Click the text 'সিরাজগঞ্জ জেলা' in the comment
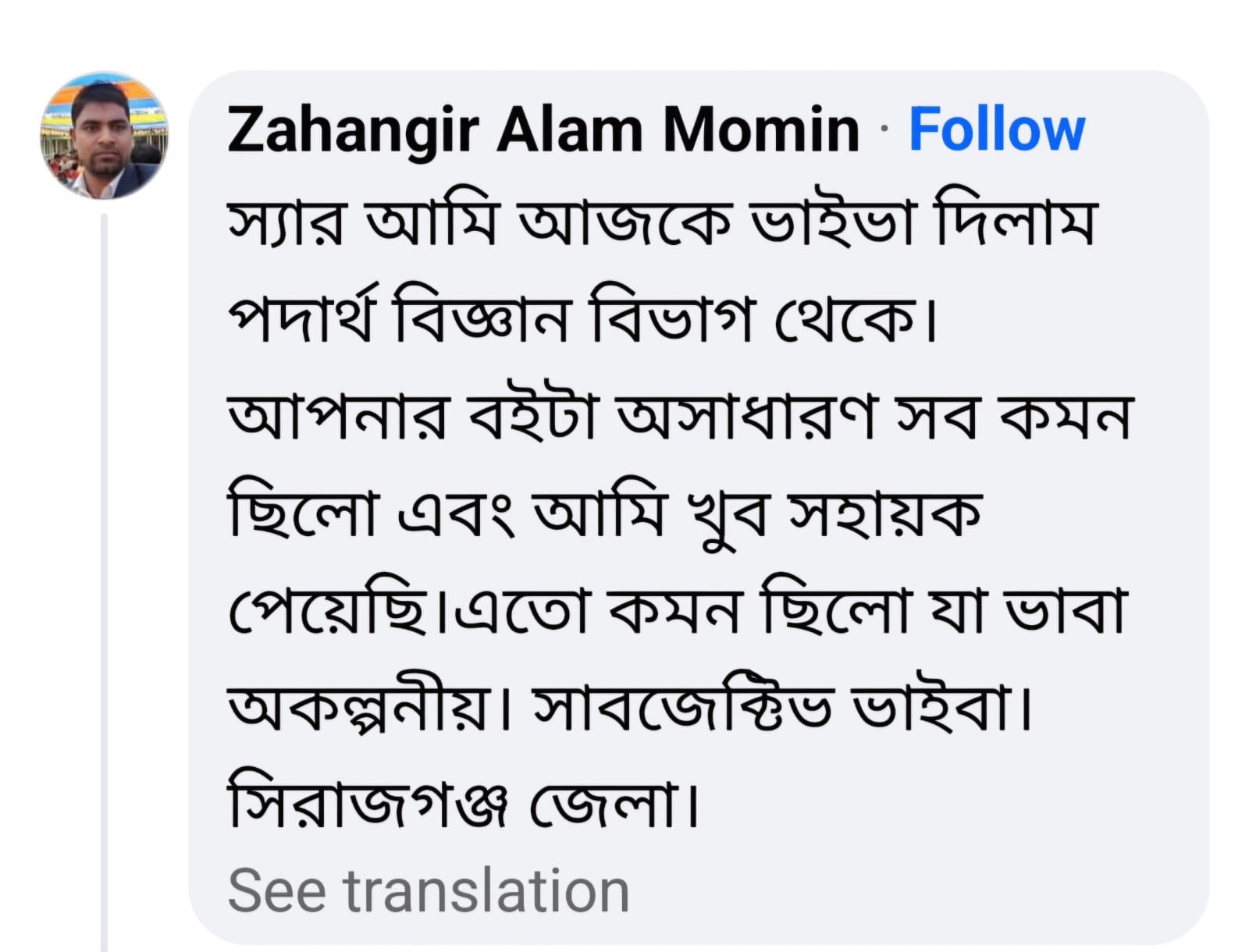 pos(461,804)
